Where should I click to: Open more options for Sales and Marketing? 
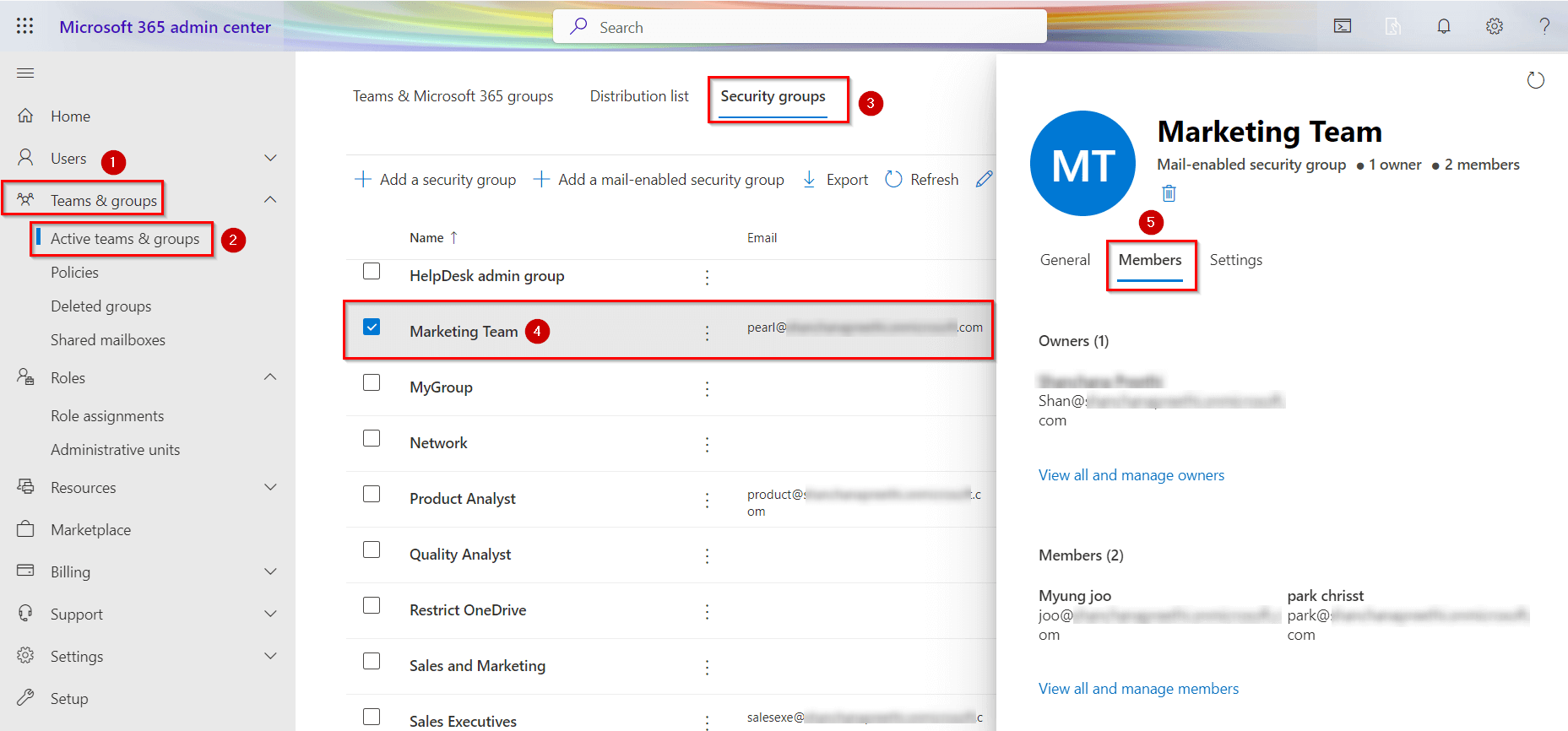click(x=707, y=667)
